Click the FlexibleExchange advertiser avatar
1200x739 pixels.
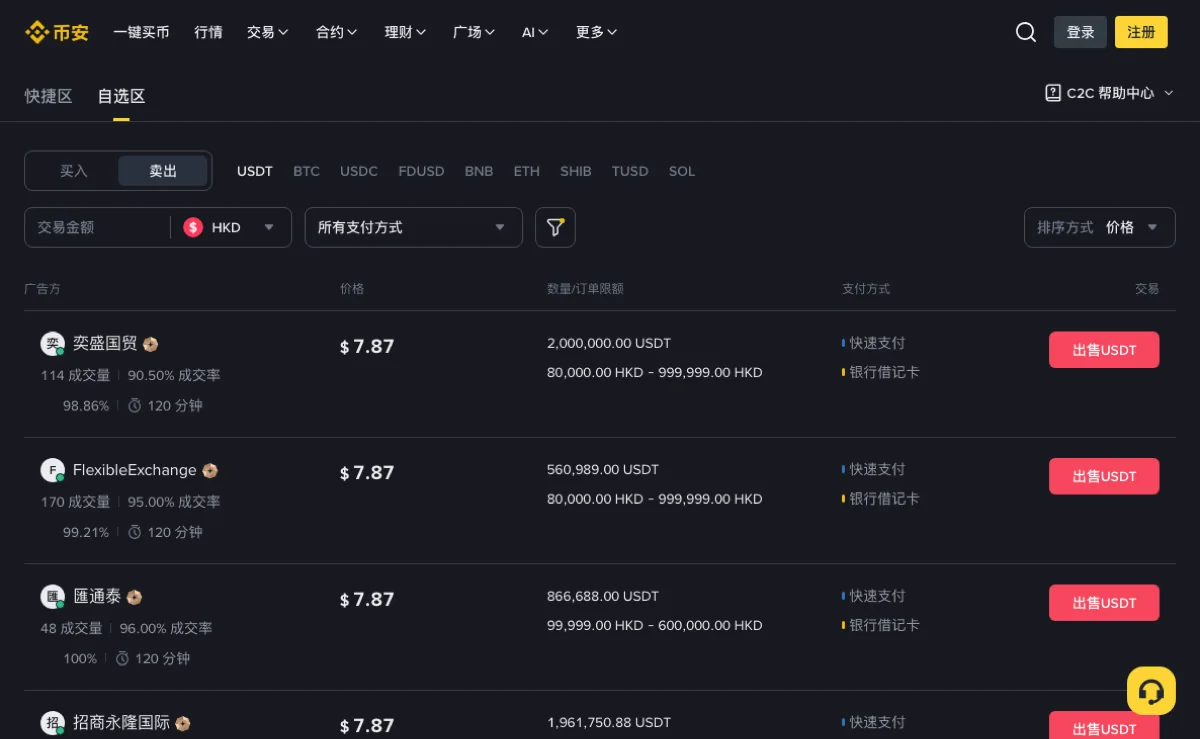[52, 470]
